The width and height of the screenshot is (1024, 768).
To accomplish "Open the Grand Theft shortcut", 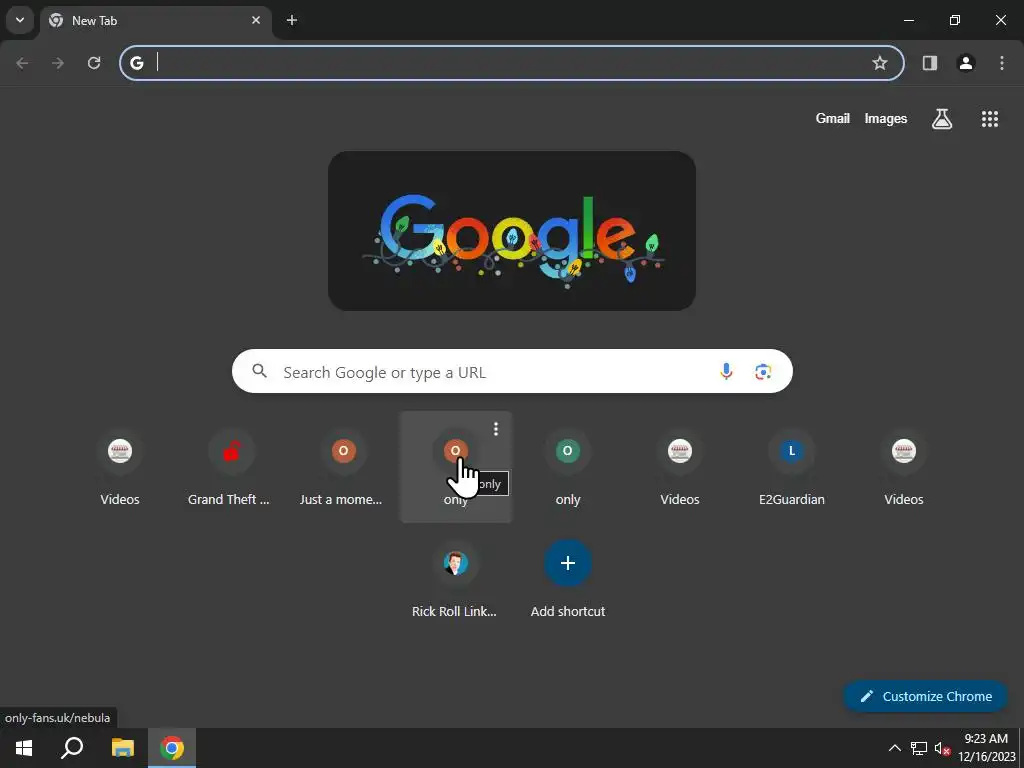I will tap(232, 467).
